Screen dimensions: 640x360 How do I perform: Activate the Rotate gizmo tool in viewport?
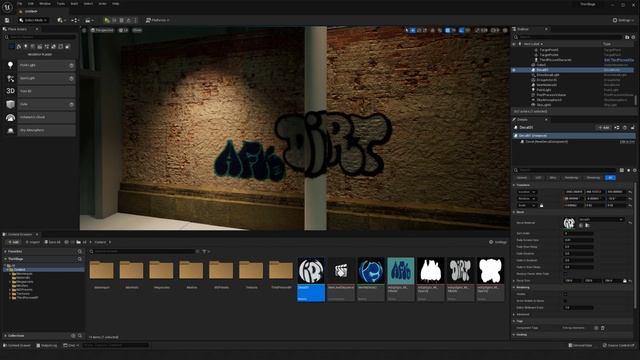click(x=419, y=30)
